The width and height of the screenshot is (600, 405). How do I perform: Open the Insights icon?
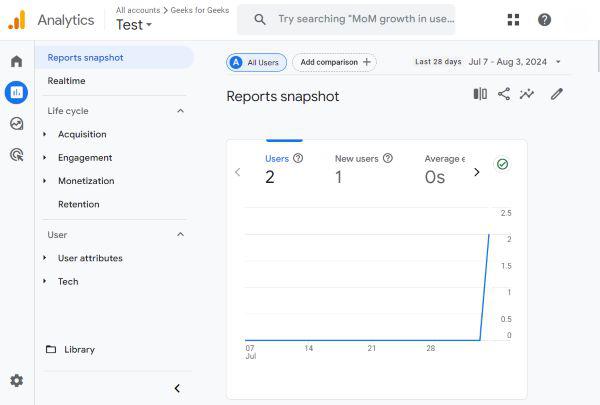tap(527, 94)
